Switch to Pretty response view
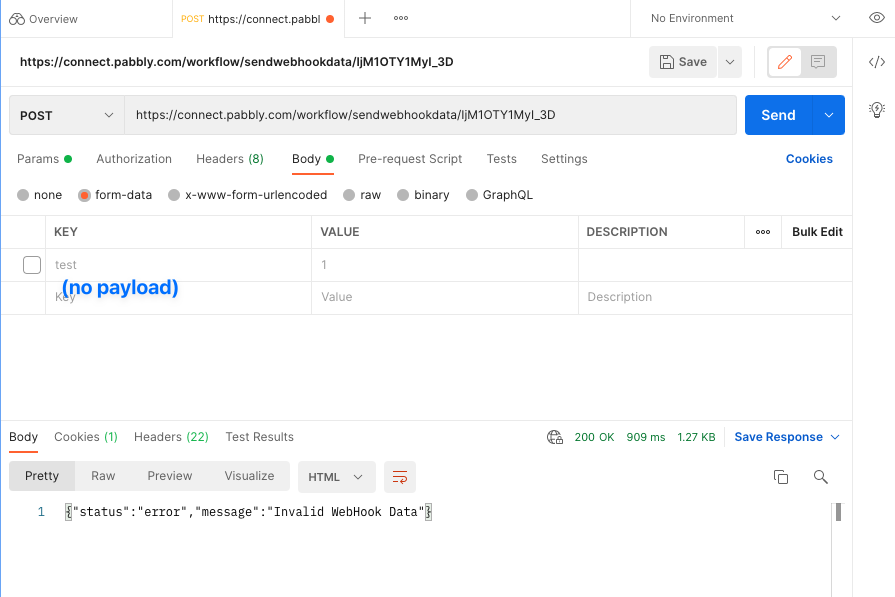The image size is (895, 597). point(42,476)
